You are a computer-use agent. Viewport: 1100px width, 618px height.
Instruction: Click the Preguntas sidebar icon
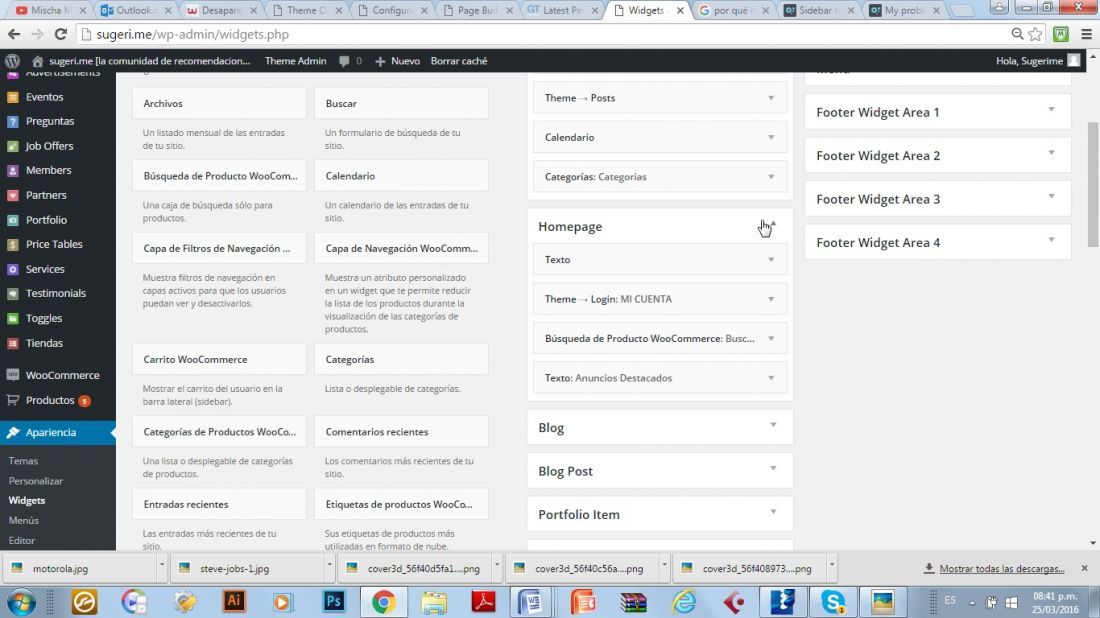pos(13,121)
